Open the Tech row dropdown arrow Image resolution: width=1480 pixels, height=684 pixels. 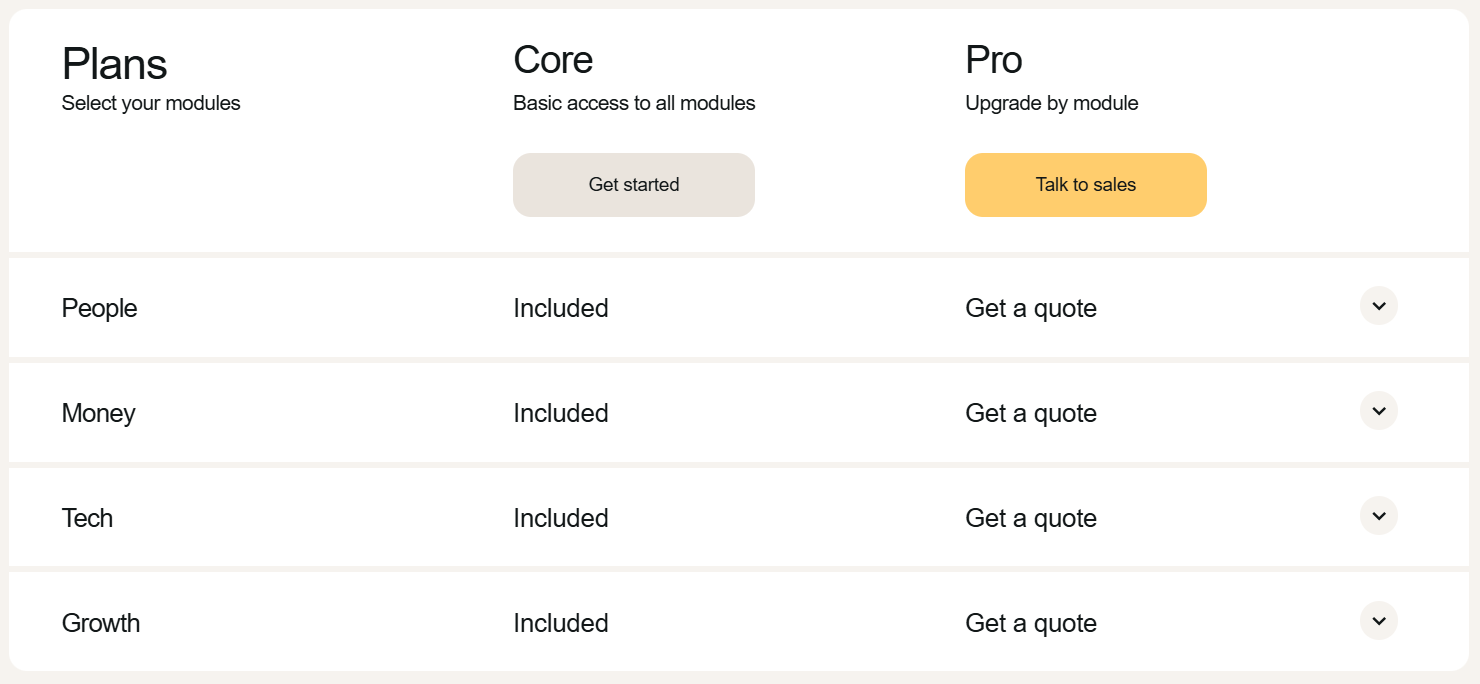coord(1378,516)
